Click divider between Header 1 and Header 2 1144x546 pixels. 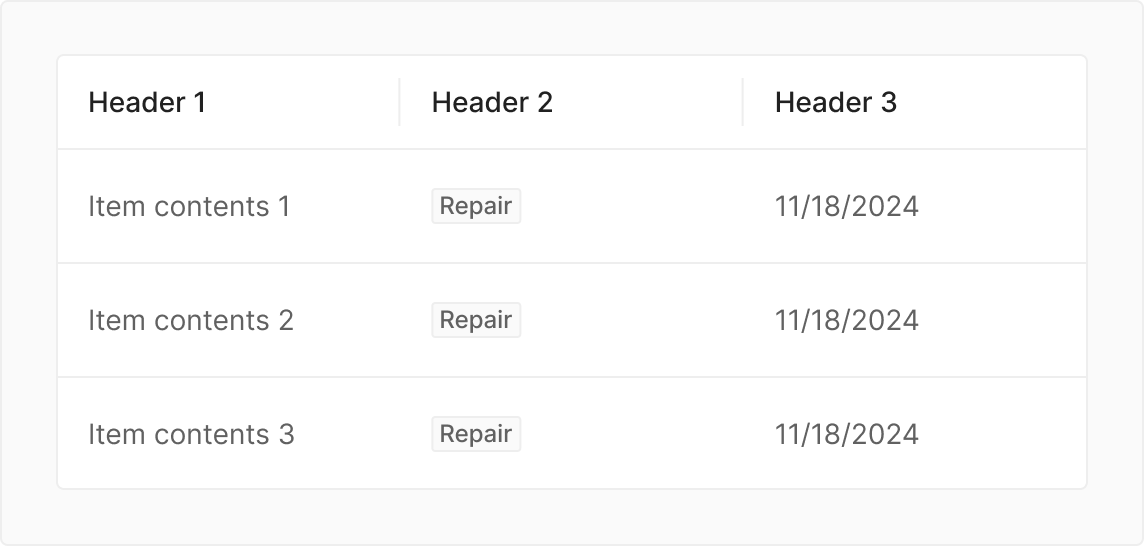(400, 102)
